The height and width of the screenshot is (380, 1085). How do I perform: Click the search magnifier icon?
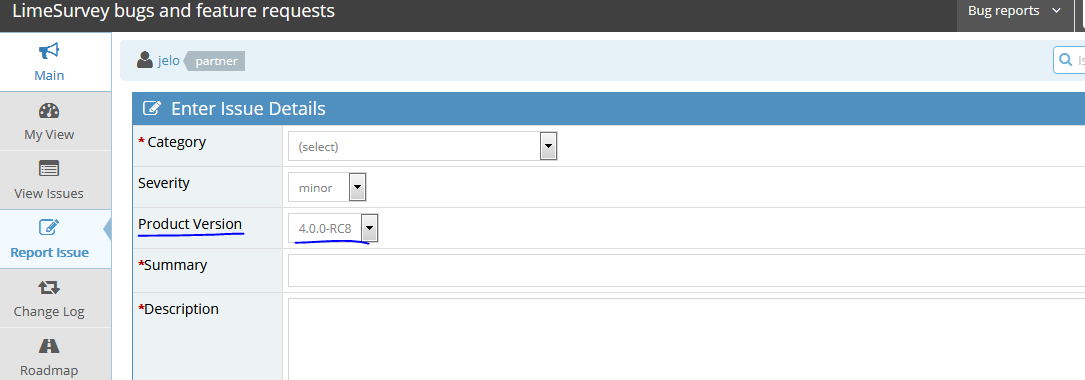(1066, 60)
